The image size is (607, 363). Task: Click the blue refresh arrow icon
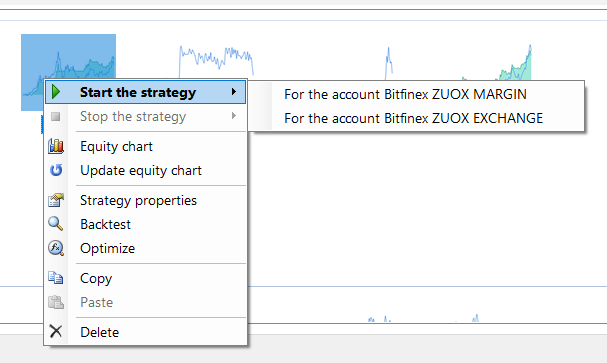(x=56, y=170)
